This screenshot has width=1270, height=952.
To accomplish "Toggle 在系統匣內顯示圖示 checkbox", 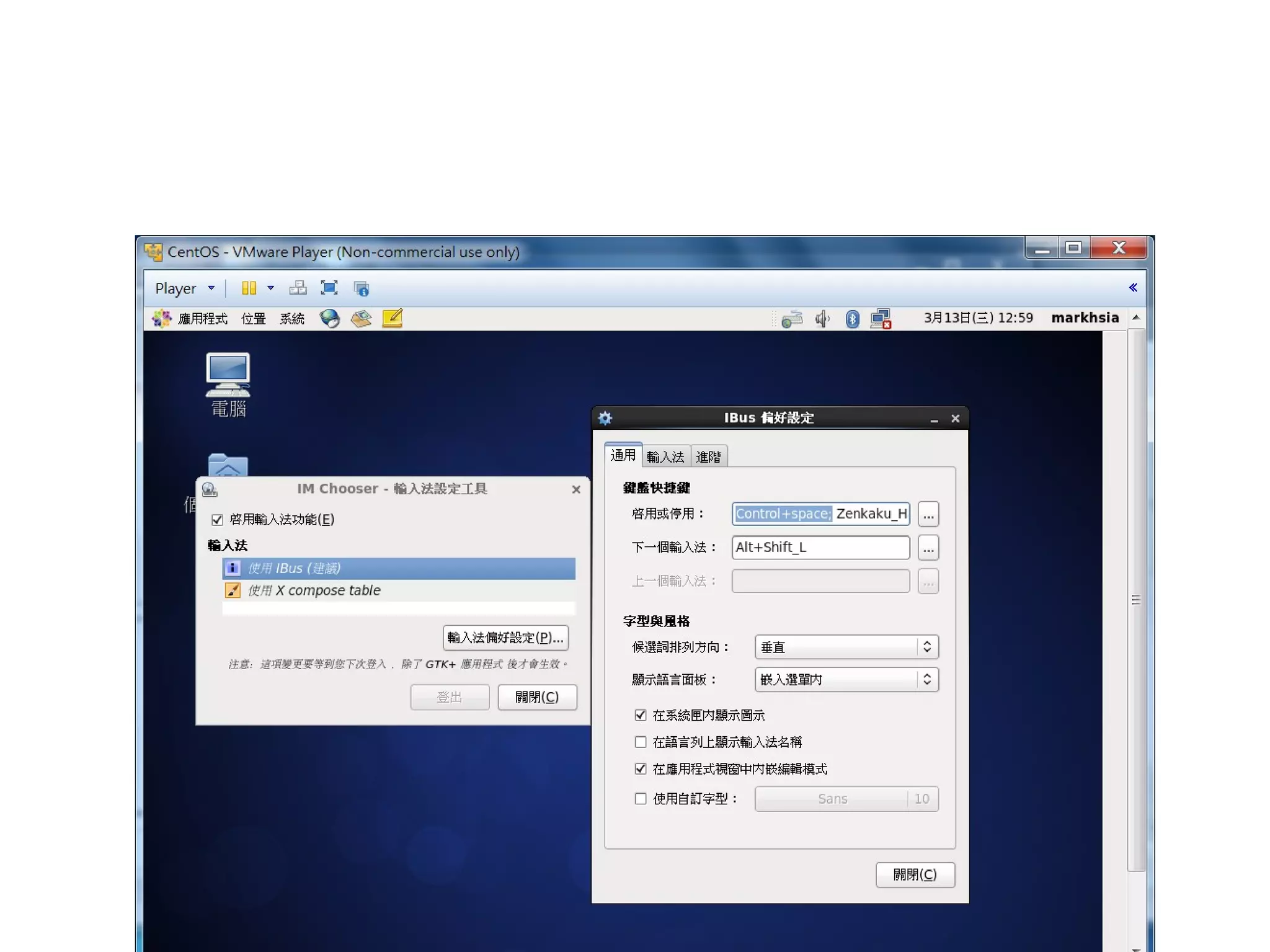I will click(x=641, y=715).
